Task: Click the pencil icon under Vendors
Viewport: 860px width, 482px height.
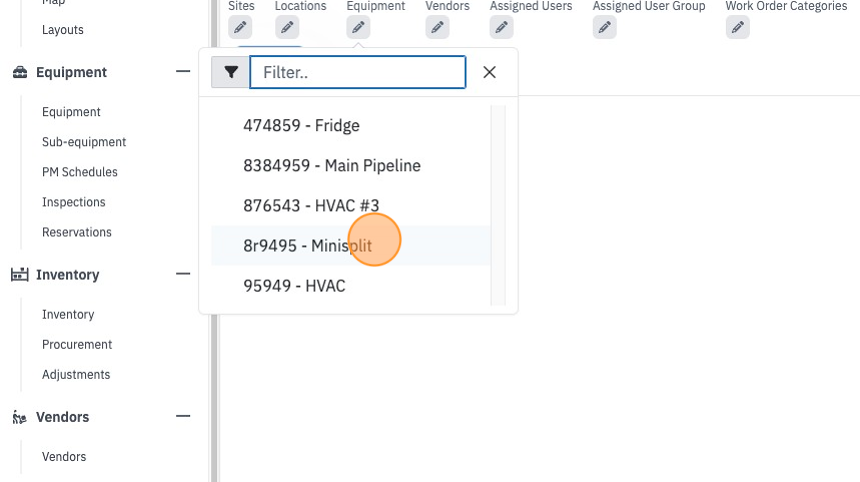Action: pos(437,27)
